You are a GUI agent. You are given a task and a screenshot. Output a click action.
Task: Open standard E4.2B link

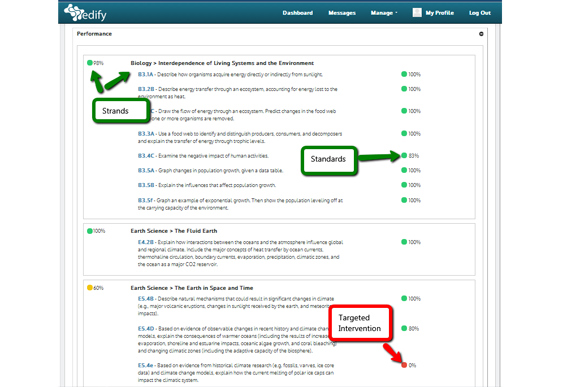[x=145, y=242]
